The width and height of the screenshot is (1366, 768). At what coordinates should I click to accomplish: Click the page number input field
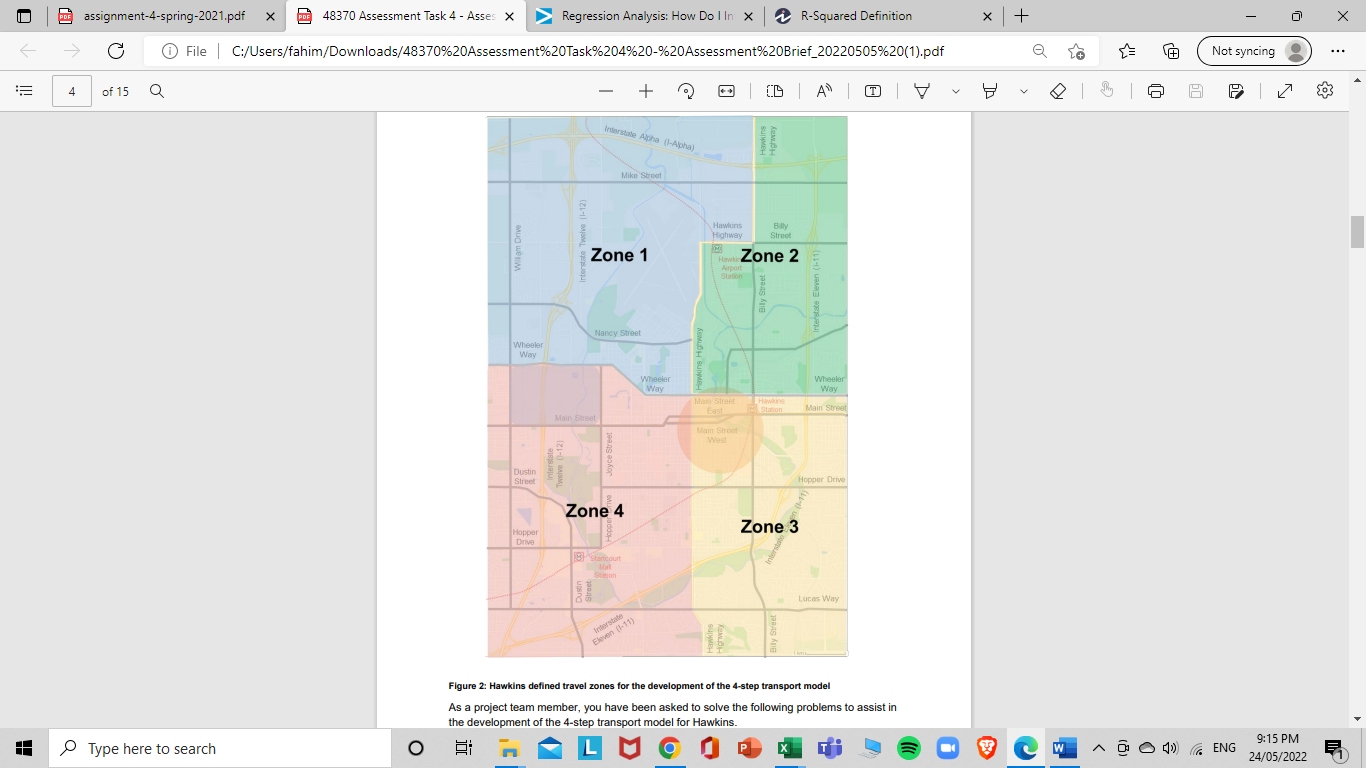72,91
